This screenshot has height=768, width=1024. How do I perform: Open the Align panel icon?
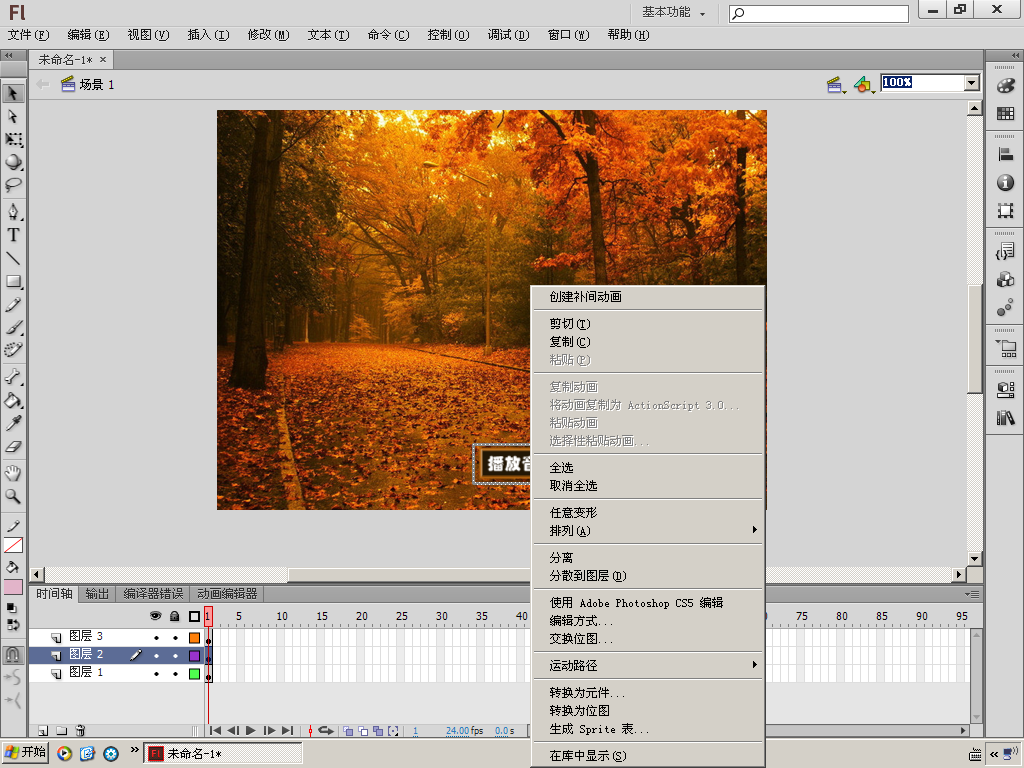[x=1005, y=155]
